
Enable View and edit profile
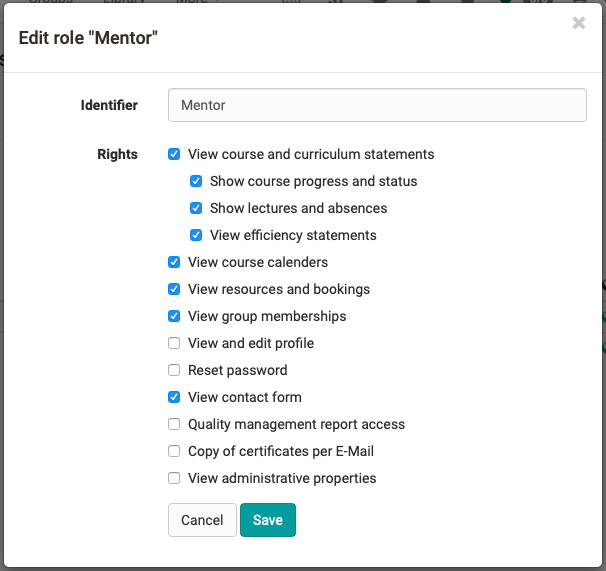[174, 344]
